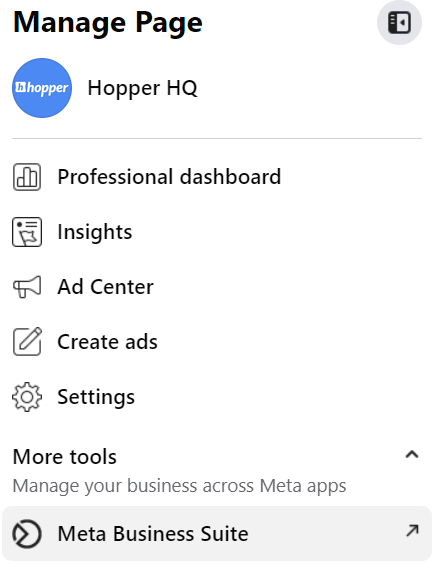Screen dimensions: 436x571
Task: Toggle the More tools section heading
Action: pos(65,457)
